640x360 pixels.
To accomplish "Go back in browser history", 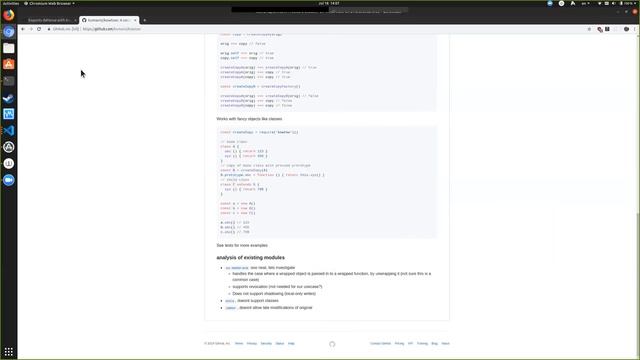I will [23, 29].
